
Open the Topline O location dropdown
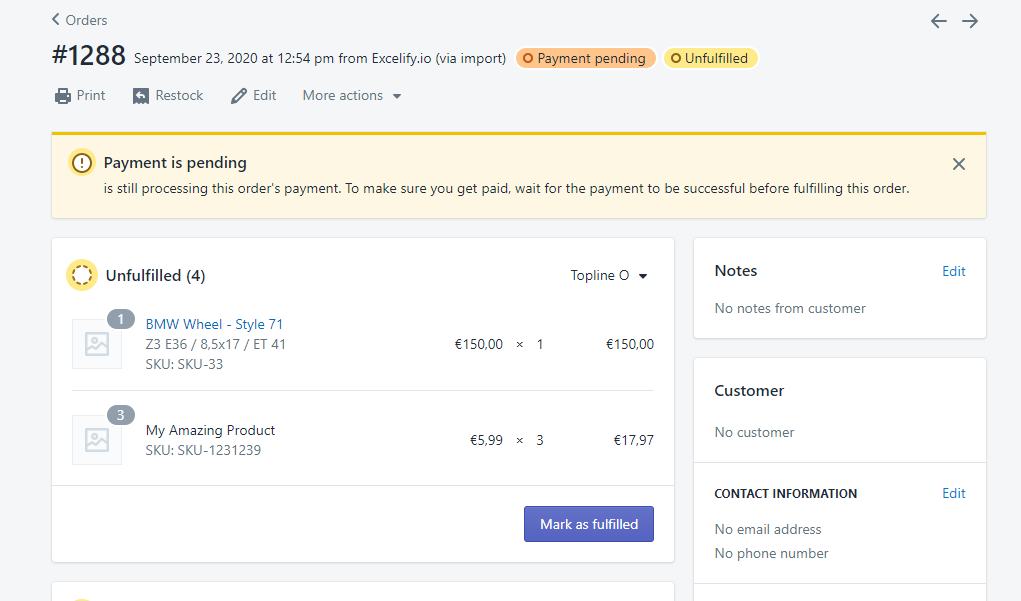(608, 275)
